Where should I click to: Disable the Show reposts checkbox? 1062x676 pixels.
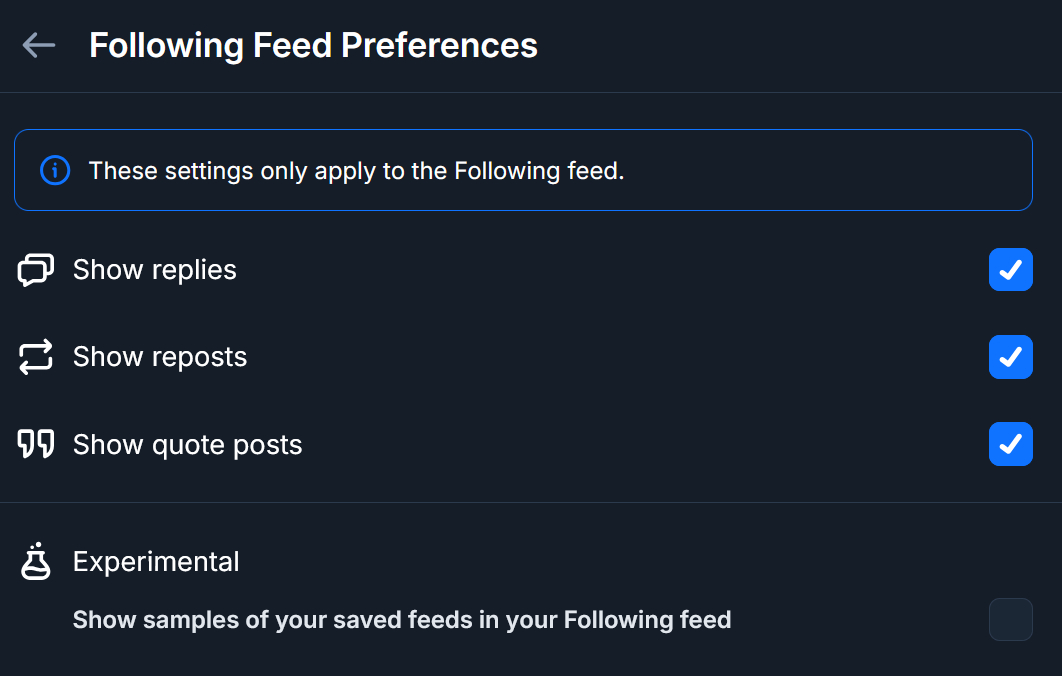tap(1010, 357)
